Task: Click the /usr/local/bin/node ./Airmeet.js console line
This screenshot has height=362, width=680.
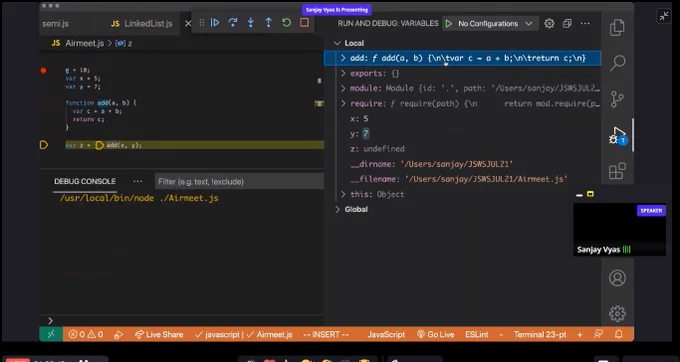Action: coord(139,198)
